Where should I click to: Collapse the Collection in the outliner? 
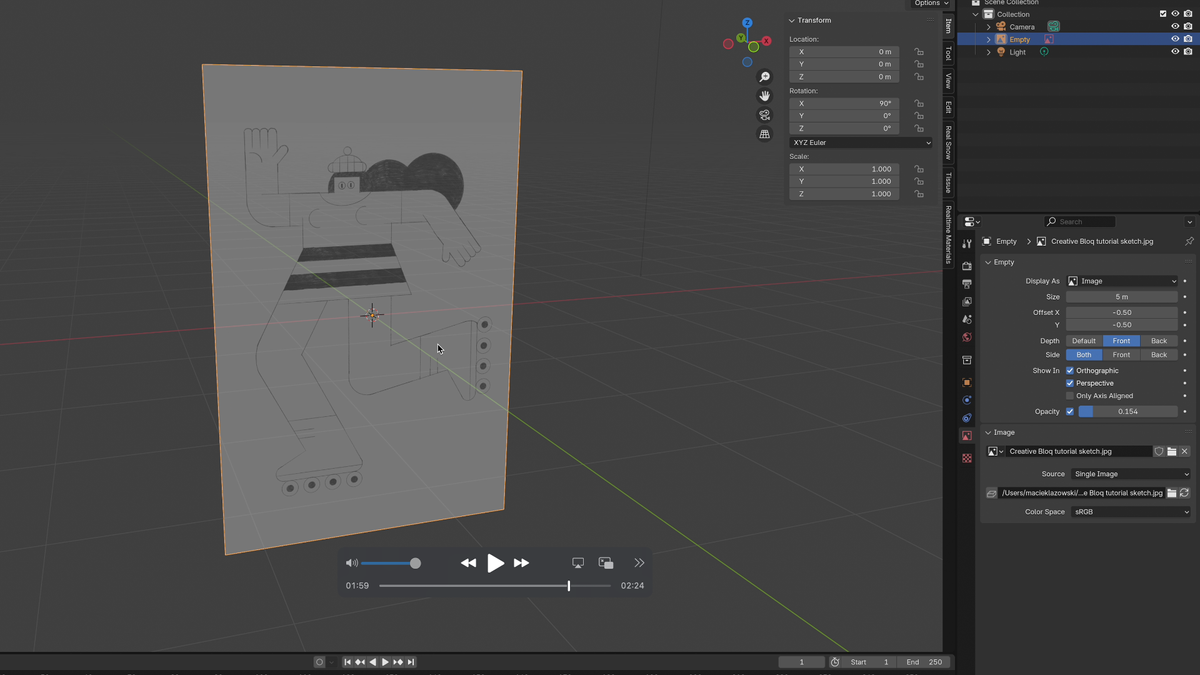click(x=976, y=13)
